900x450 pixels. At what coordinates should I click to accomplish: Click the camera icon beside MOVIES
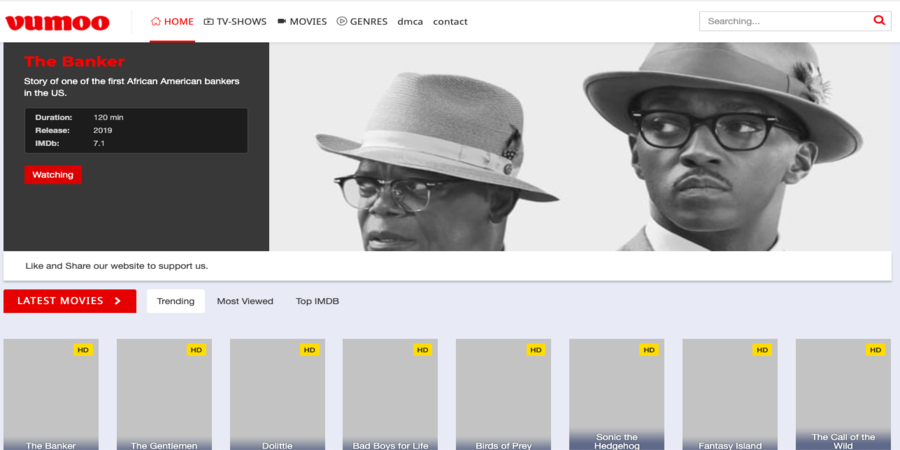281,21
